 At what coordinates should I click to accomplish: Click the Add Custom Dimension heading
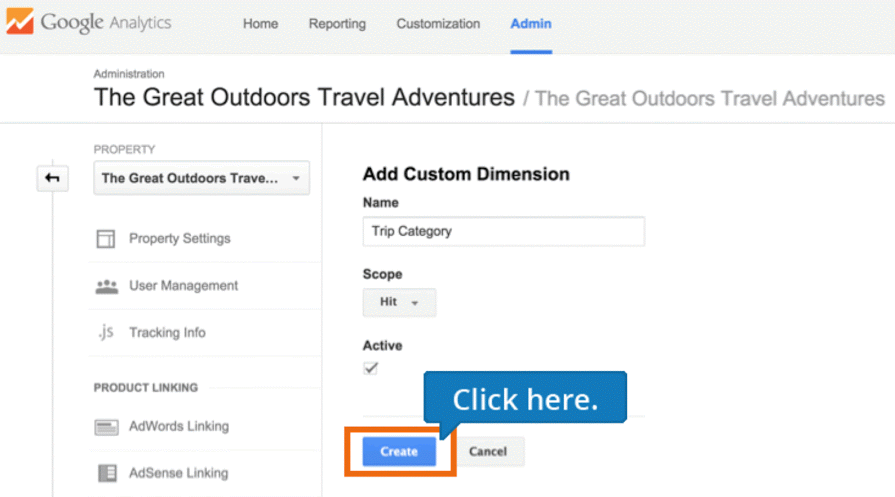point(466,174)
